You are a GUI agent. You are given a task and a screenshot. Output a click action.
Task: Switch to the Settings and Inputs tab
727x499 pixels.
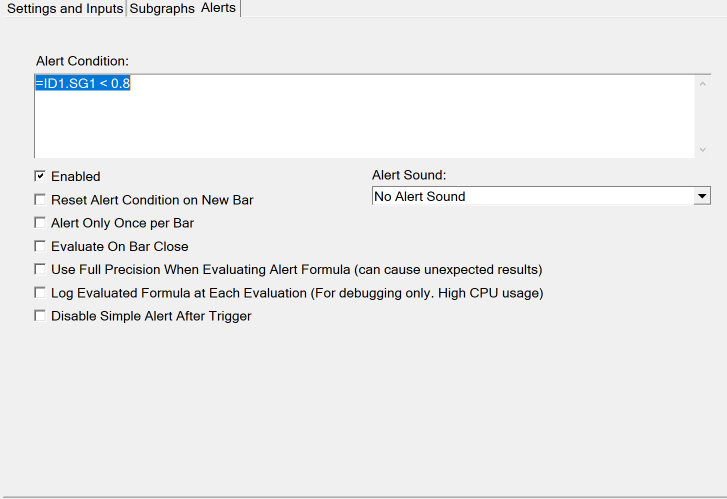point(65,8)
